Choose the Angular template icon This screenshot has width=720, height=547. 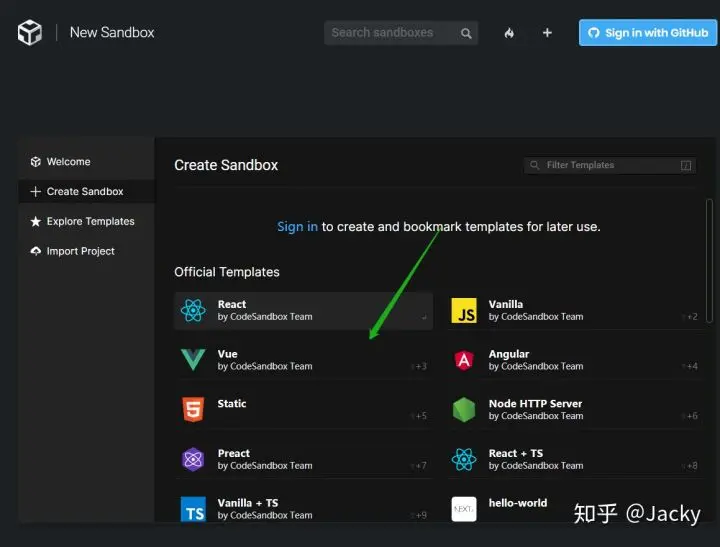(464, 360)
